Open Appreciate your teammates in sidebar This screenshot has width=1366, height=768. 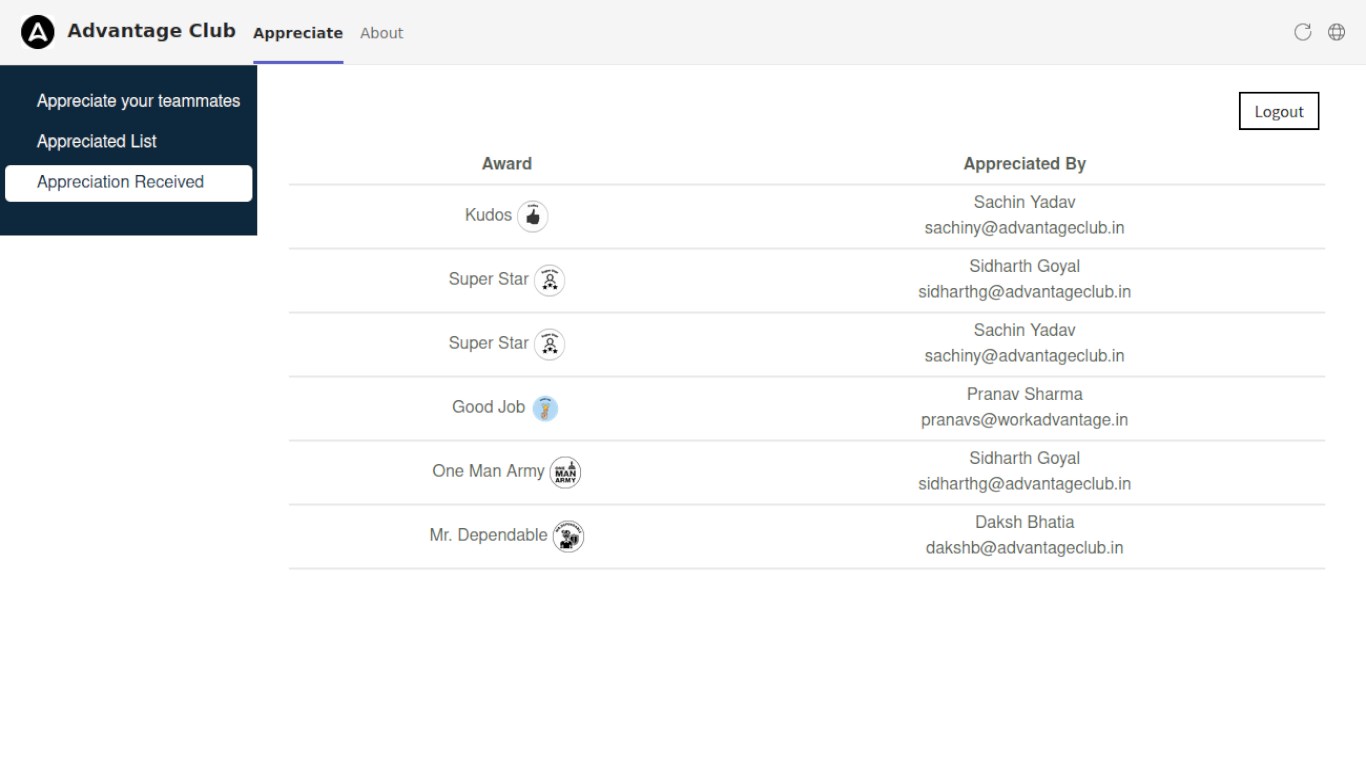(138, 101)
